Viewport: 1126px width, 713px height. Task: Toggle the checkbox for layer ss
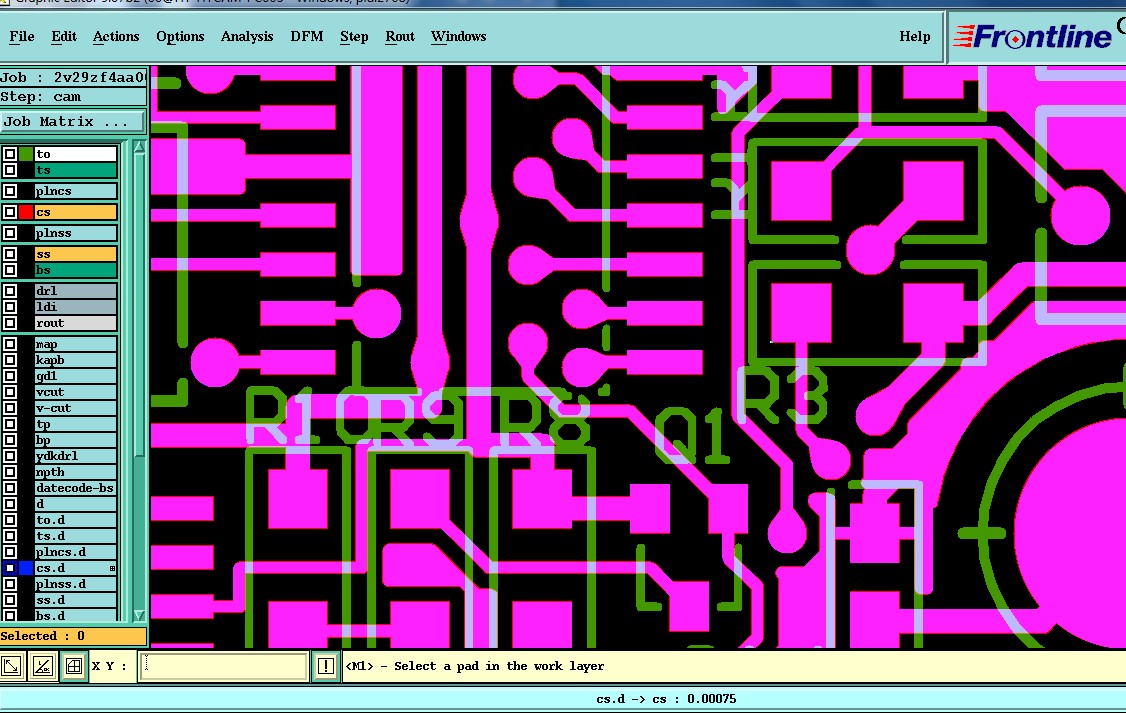click(x=9, y=254)
